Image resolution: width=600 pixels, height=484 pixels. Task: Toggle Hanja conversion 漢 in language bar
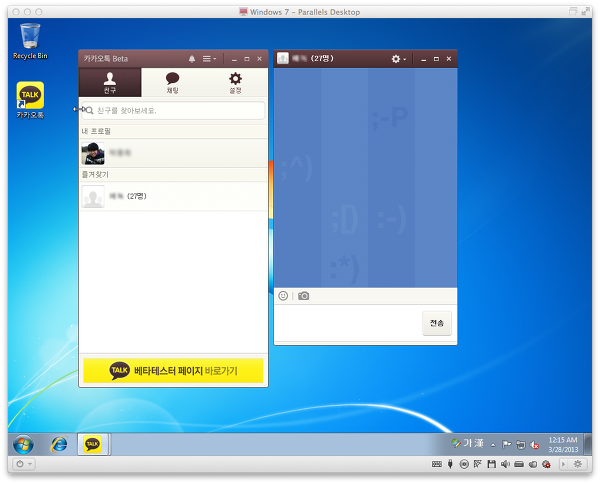[479, 443]
